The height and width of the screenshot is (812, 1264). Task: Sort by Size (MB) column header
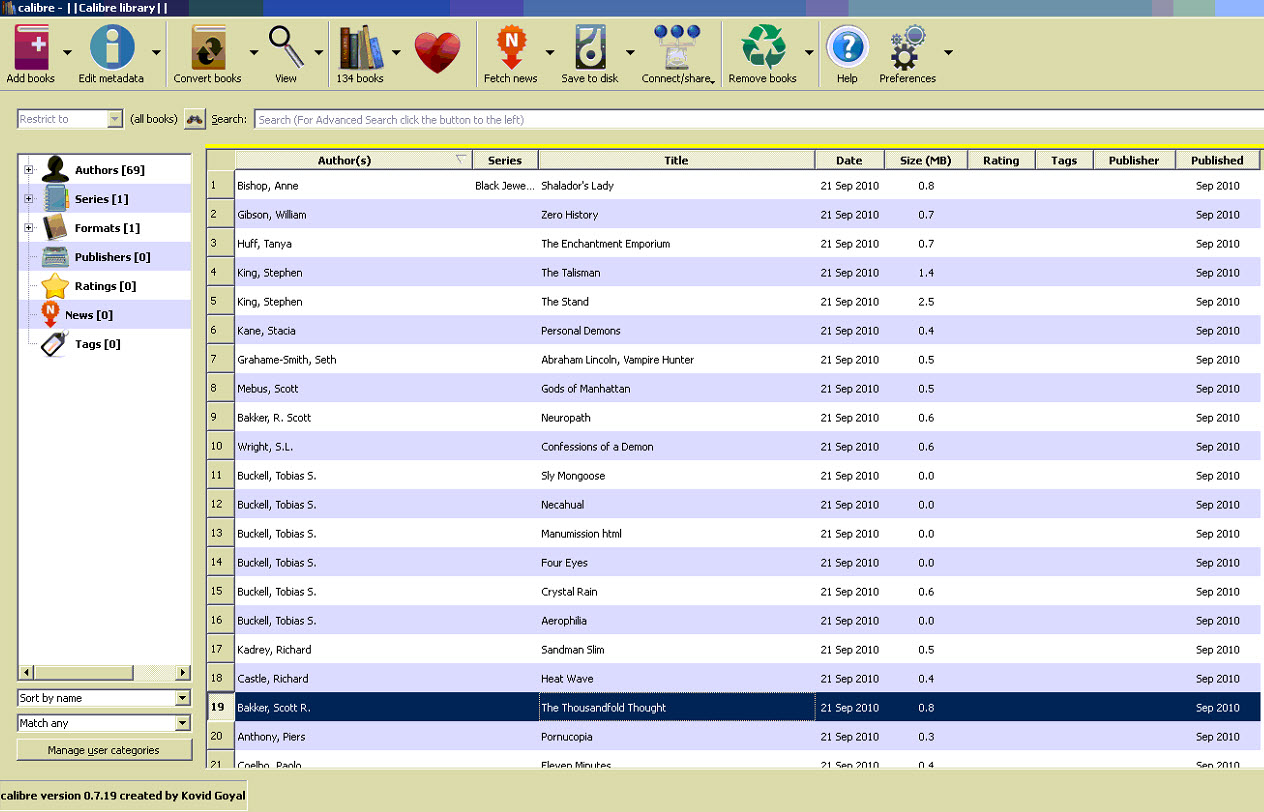pyautogui.click(x=925, y=160)
